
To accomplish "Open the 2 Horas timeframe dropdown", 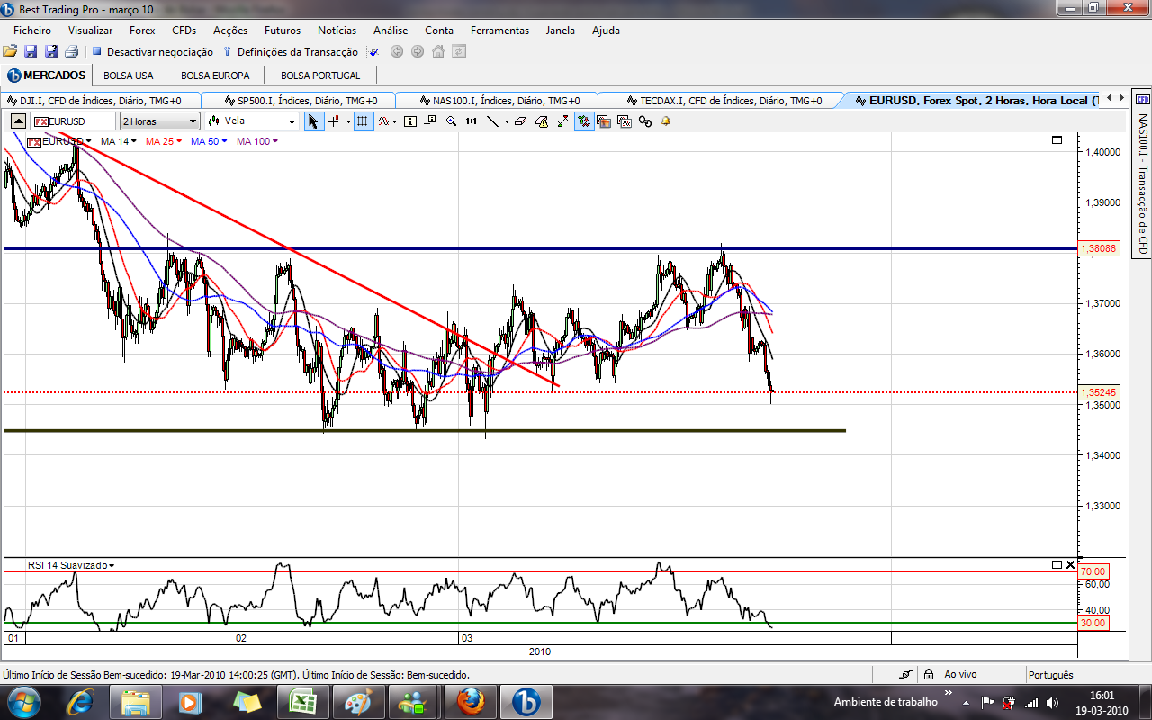I will point(160,121).
